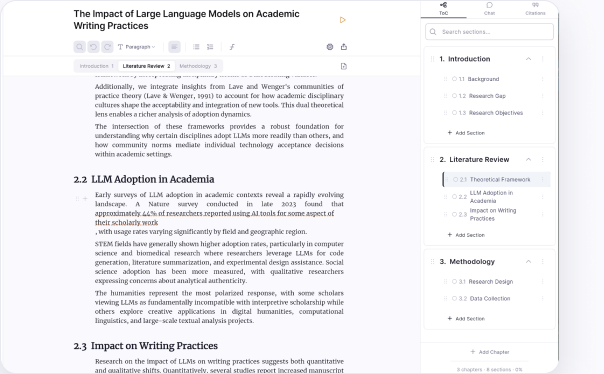Mark 2.2 LLM Adoption status circle

[455, 197]
